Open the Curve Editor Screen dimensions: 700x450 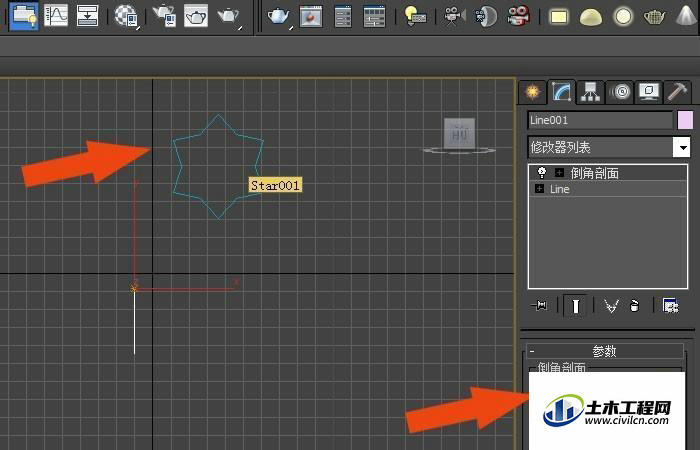(56, 15)
